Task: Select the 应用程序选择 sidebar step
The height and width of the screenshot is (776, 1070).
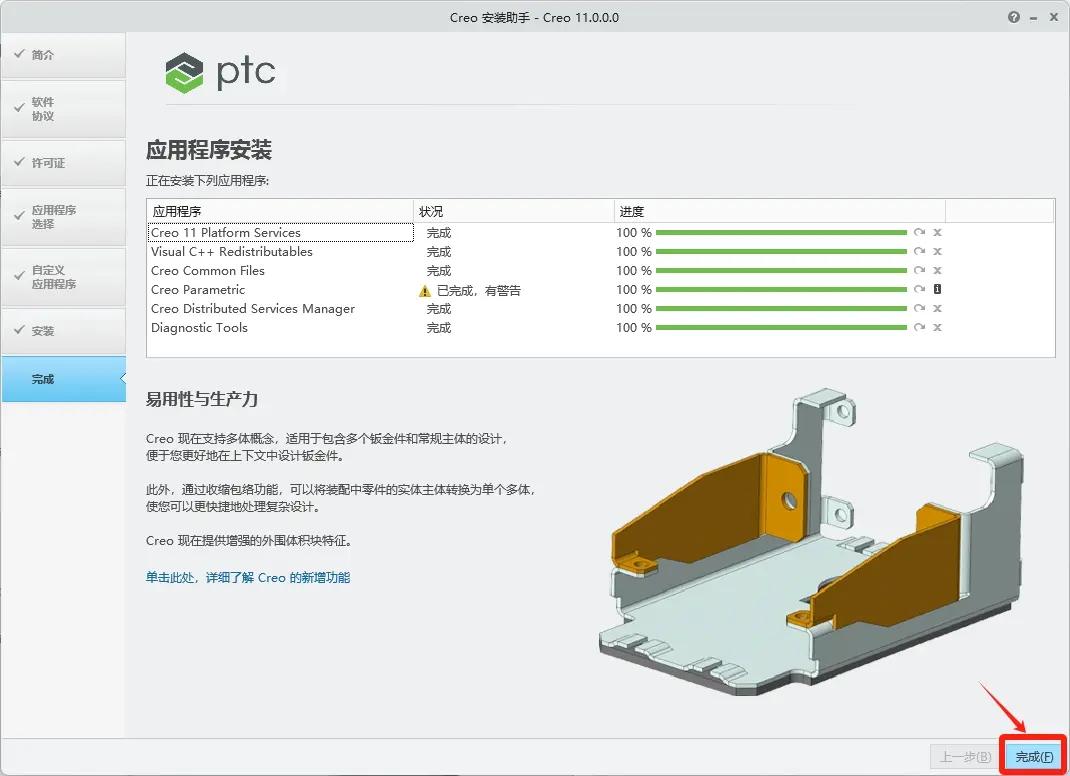Action: (63, 217)
